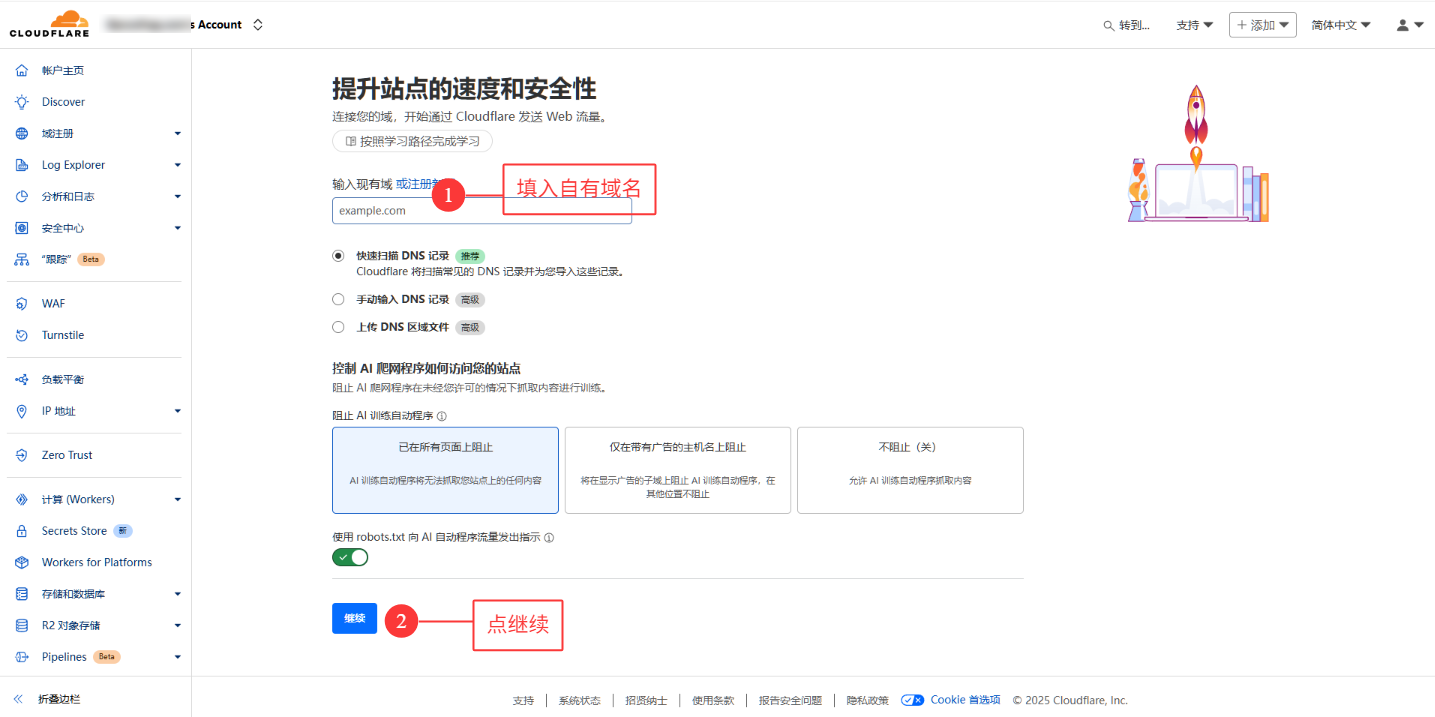The width and height of the screenshot is (1435, 717).
Task: Expand the 分析和日志 sidebar arrow
Action: click(x=177, y=197)
